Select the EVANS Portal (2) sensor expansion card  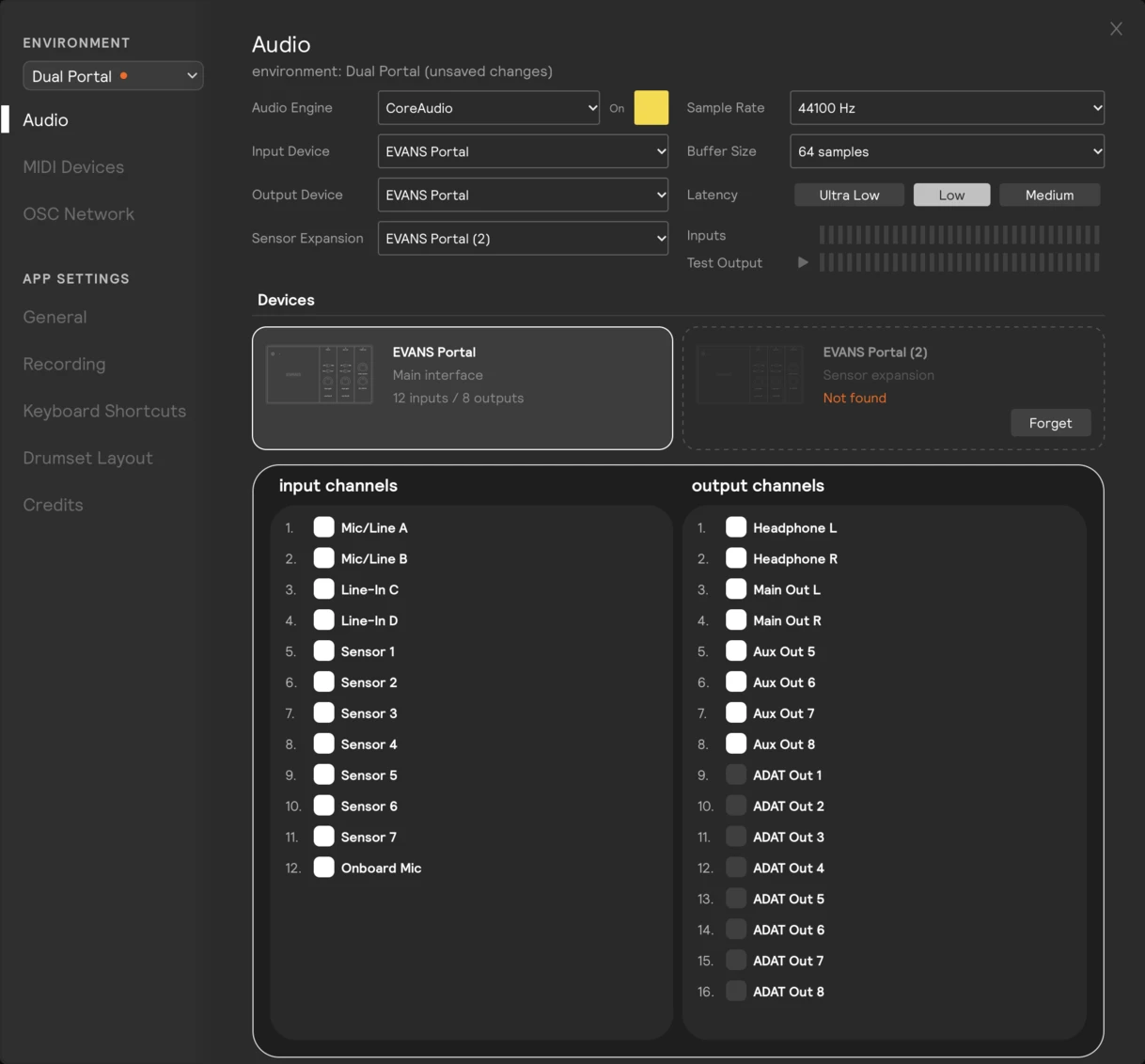893,388
